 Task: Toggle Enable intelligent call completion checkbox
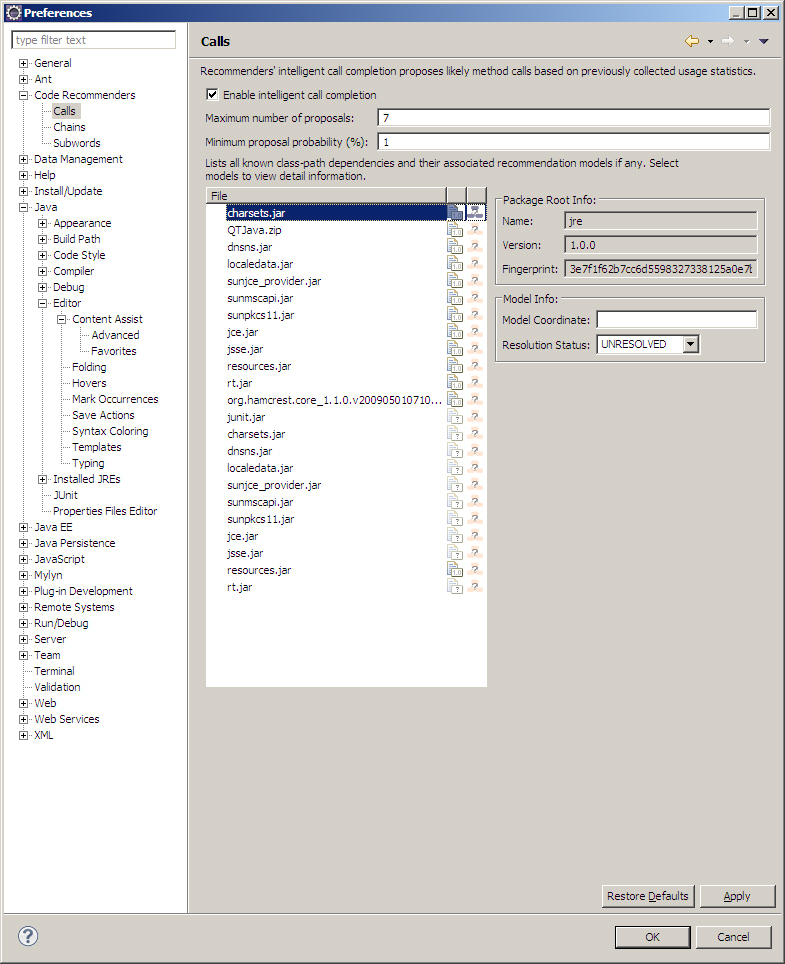pos(212,95)
